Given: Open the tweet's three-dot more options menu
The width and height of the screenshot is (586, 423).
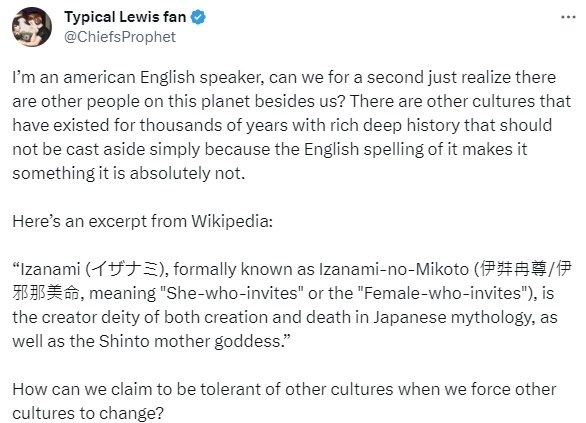Looking at the screenshot, I should tap(568, 17).
